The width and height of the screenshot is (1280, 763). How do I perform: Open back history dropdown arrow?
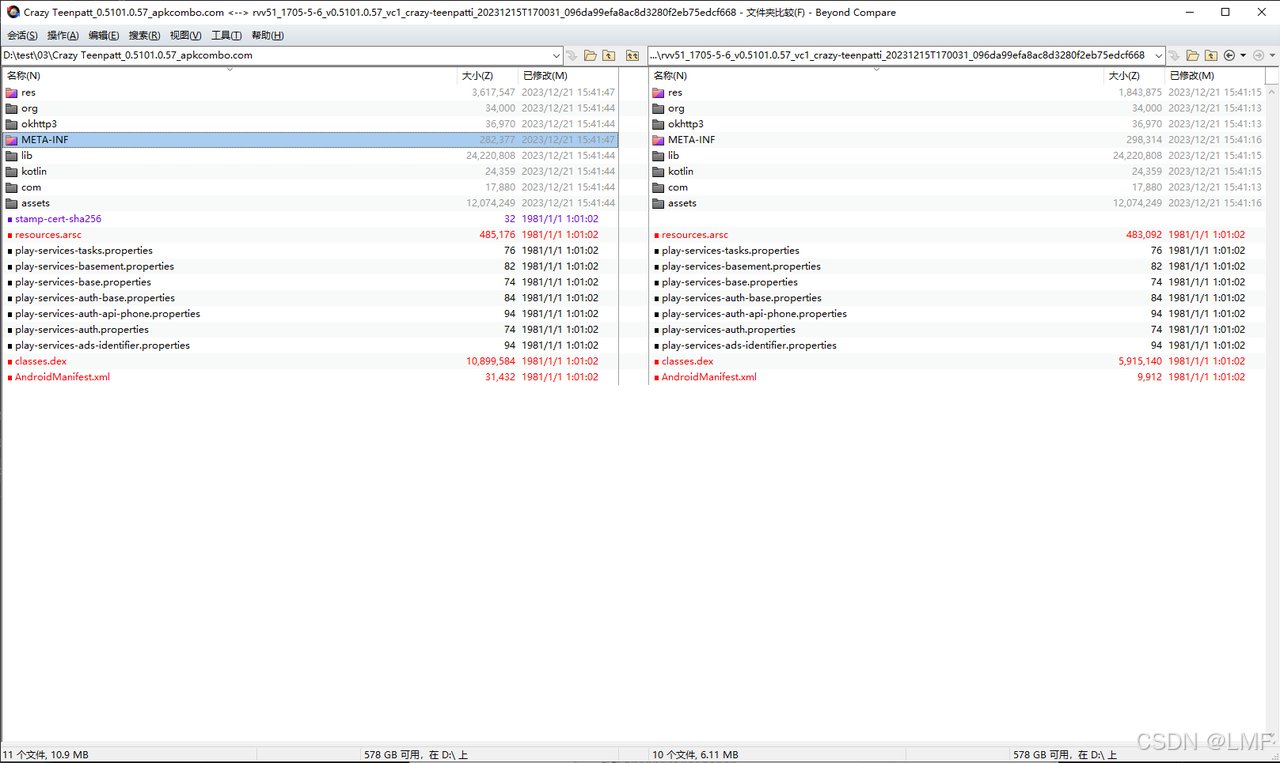click(1243, 55)
